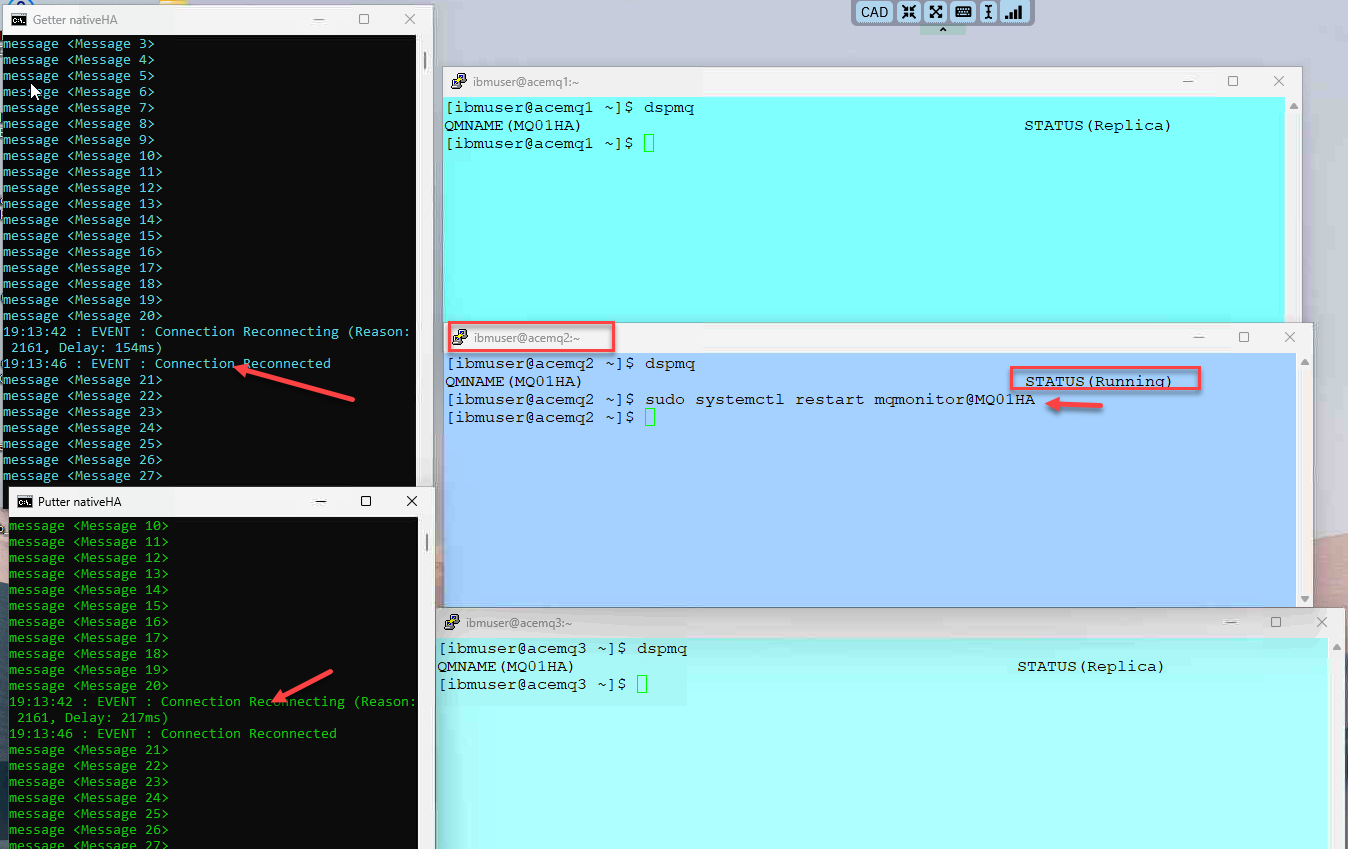Click Connection Reconnecting event line in Getter window

[207, 339]
